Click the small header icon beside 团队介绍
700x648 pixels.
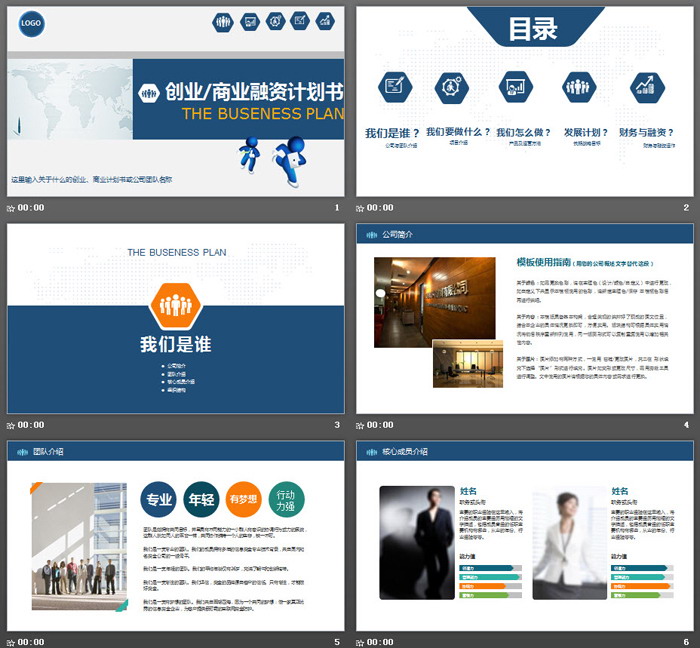tap(22, 452)
